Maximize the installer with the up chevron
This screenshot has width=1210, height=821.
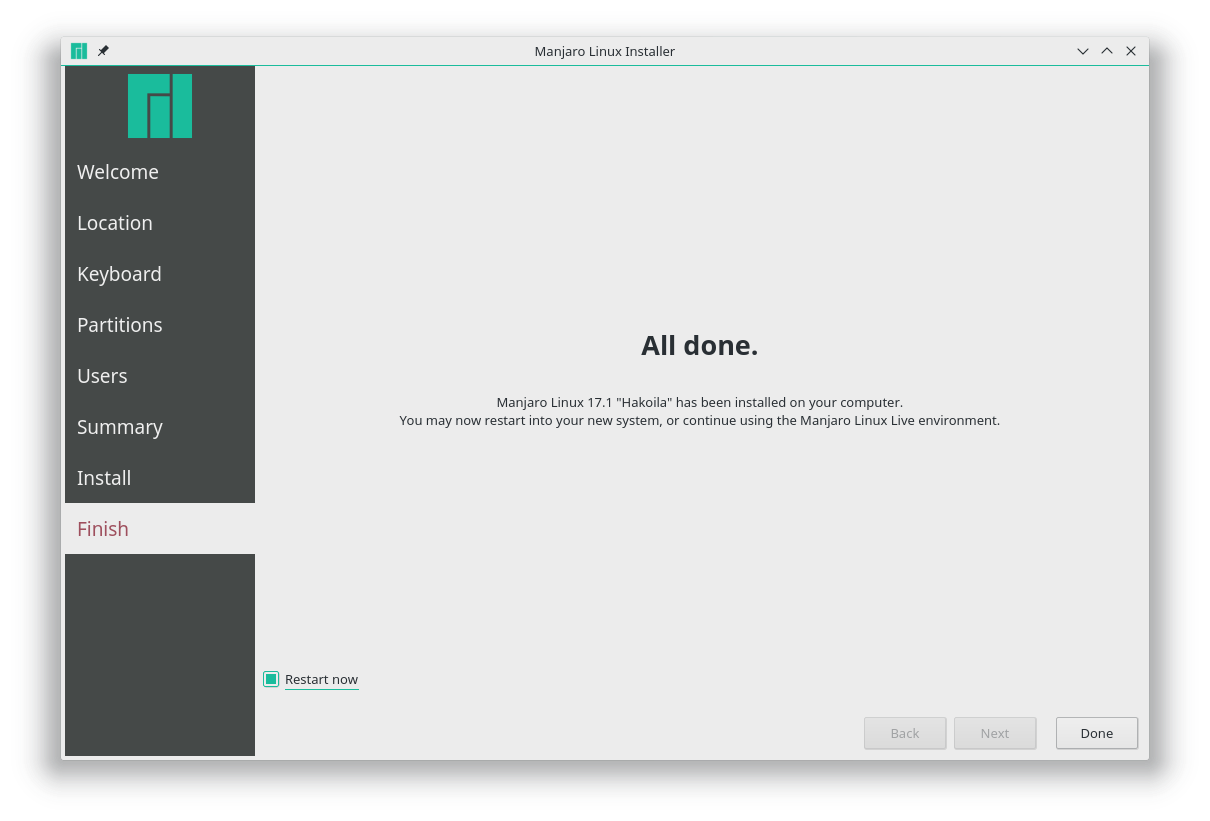click(1107, 51)
